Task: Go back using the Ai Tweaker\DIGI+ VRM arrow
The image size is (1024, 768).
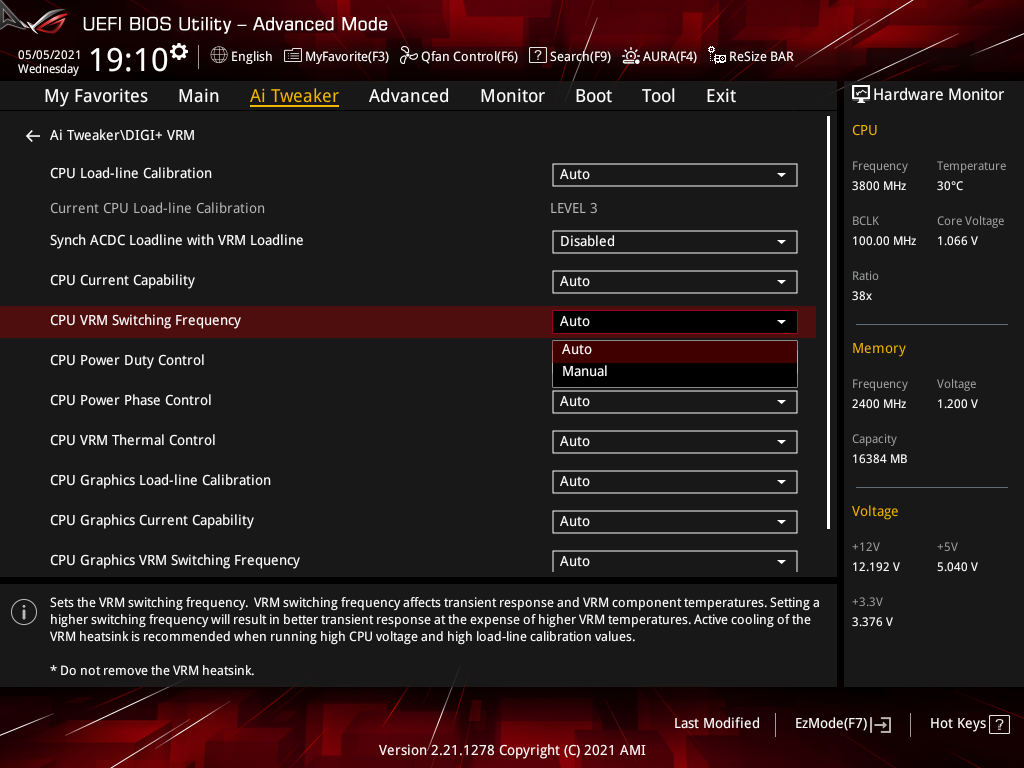Action: pyautogui.click(x=33, y=136)
